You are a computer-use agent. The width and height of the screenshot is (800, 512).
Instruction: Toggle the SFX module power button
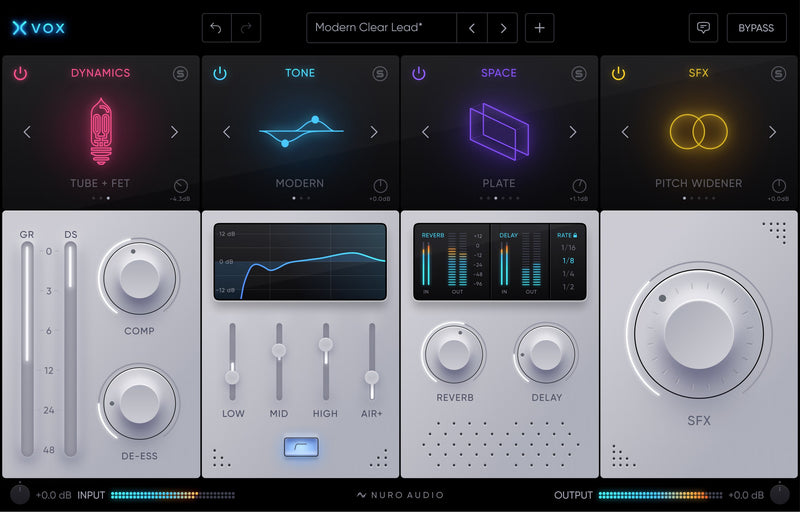(618, 73)
